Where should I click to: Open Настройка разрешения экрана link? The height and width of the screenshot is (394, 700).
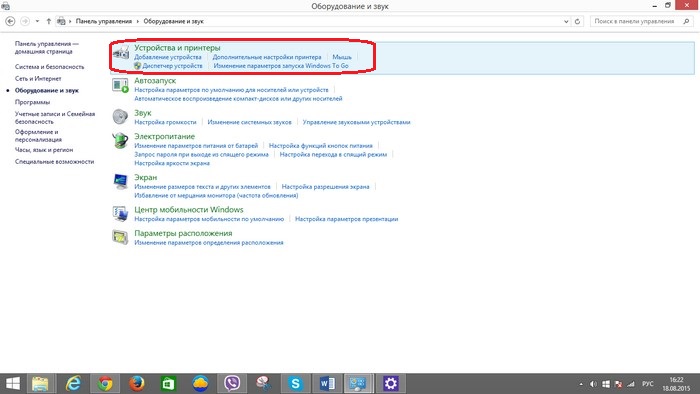point(325,187)
